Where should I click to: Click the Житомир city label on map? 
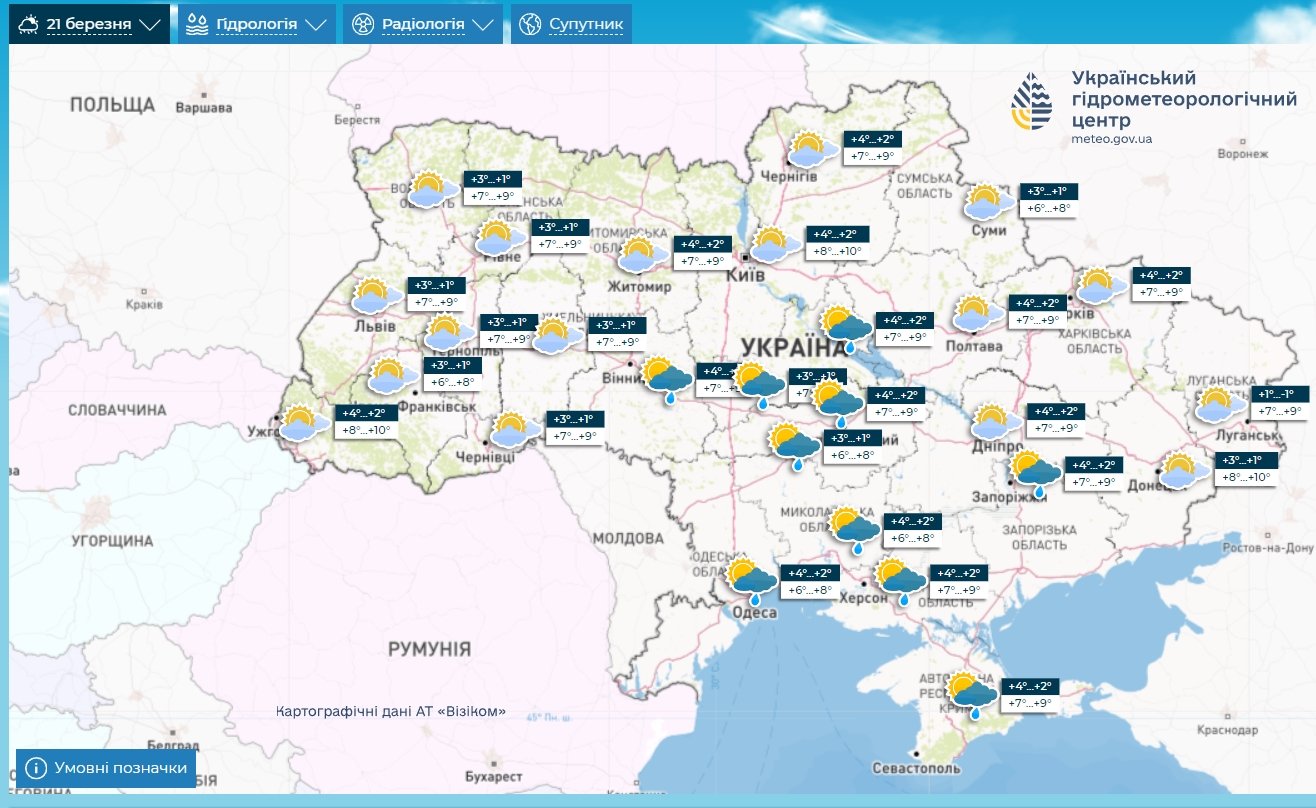pyautogui.click(x=640, y=287)
